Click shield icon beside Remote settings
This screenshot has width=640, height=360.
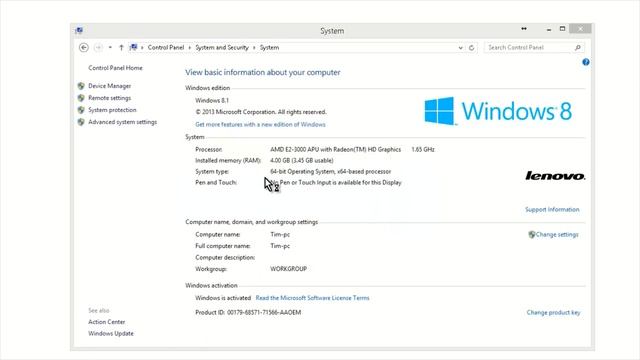coord(81,98)
